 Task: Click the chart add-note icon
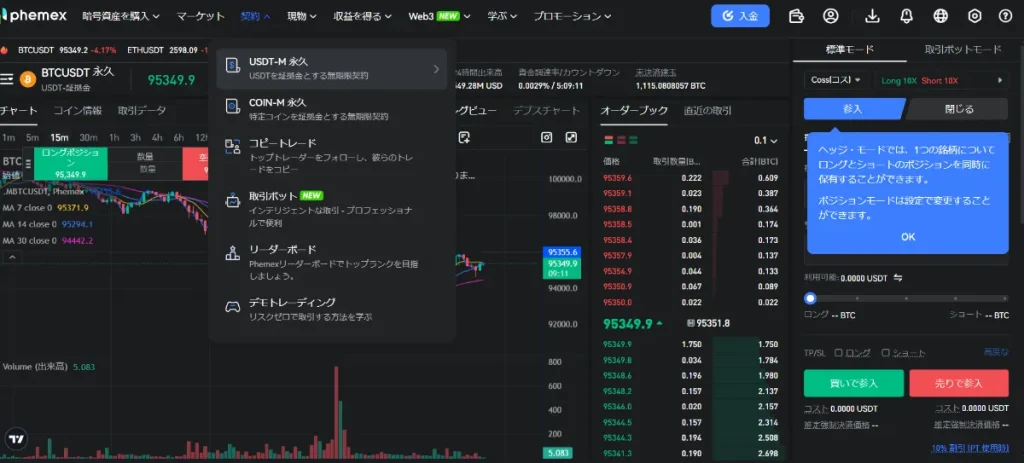pos(464,137)
